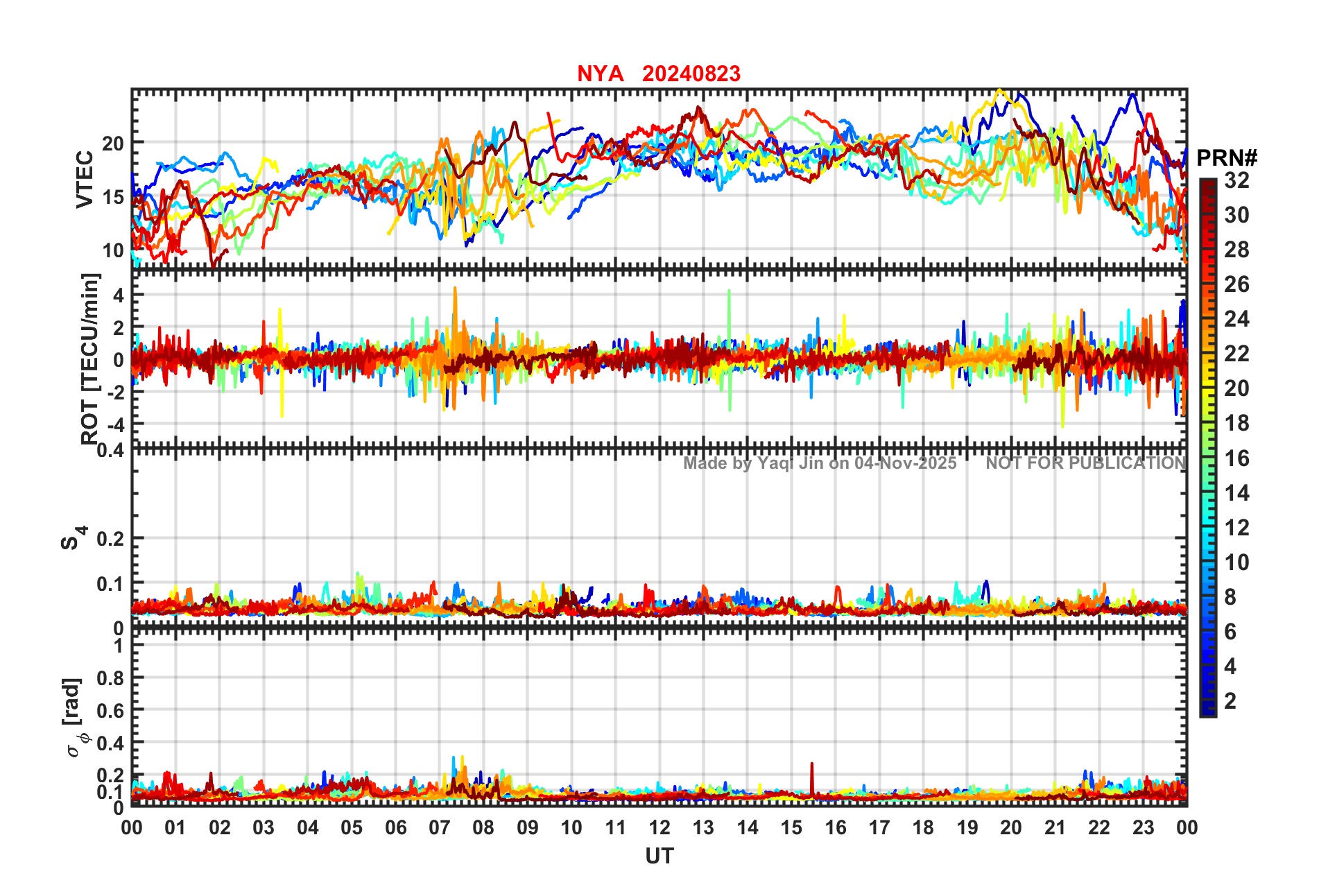Click the ROT [TECU/min] axis label

pyautogui.click(x=89, y=359)
